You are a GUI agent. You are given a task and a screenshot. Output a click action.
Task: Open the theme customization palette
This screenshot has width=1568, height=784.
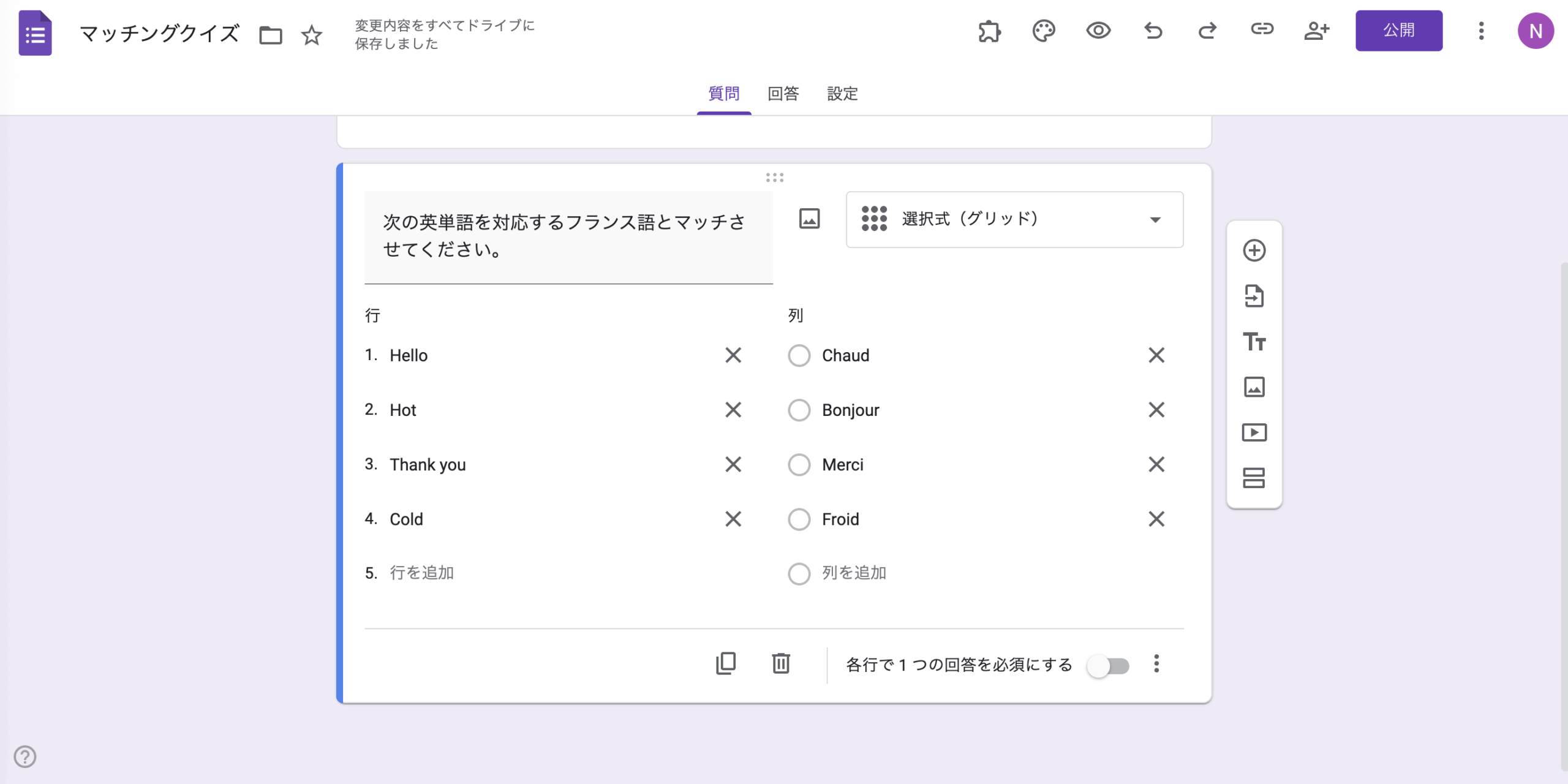tap(1043, 31)
